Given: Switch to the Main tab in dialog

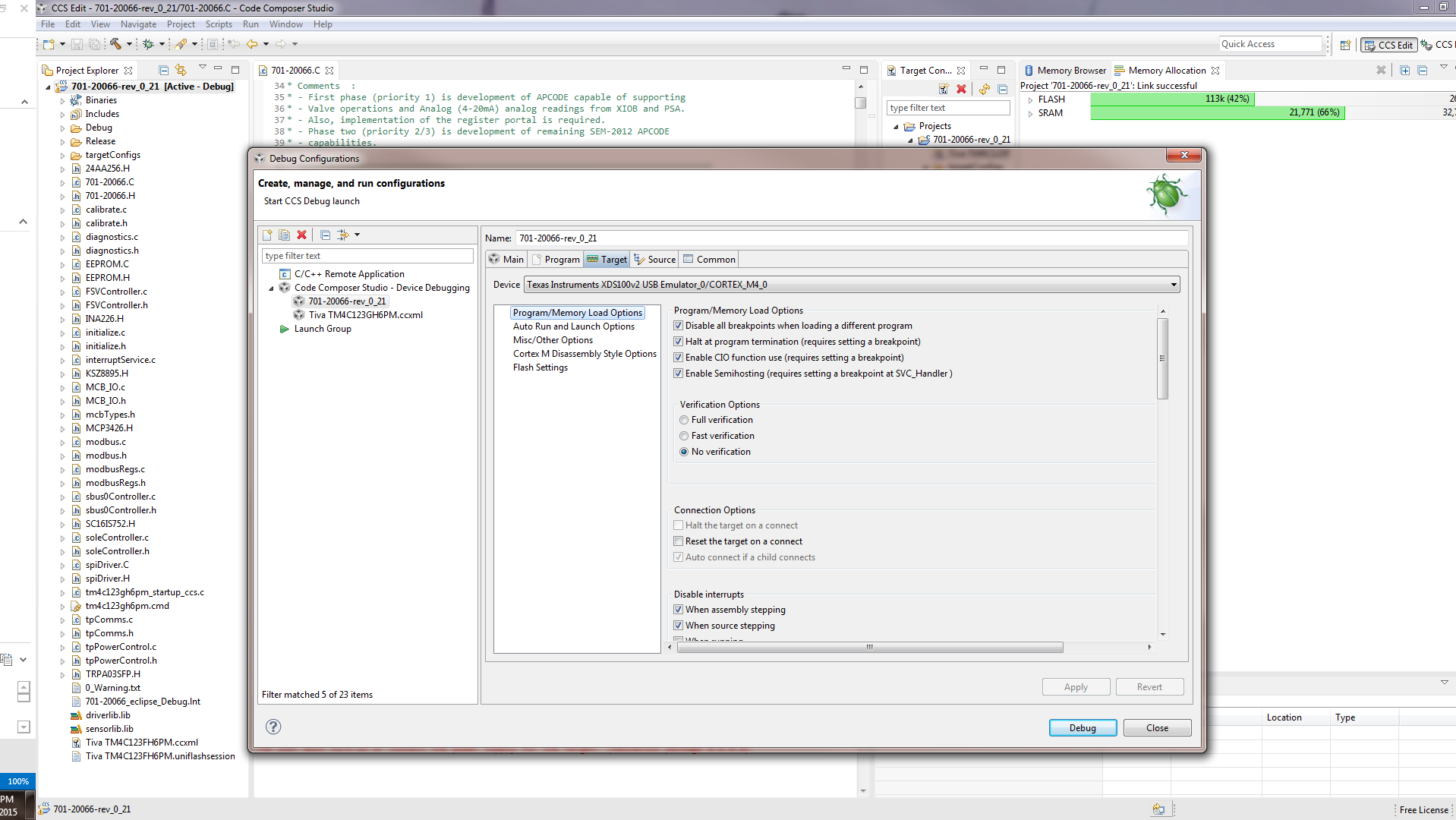Looking at the screenshot, I should pyautogui.click(x=506, y=260).
